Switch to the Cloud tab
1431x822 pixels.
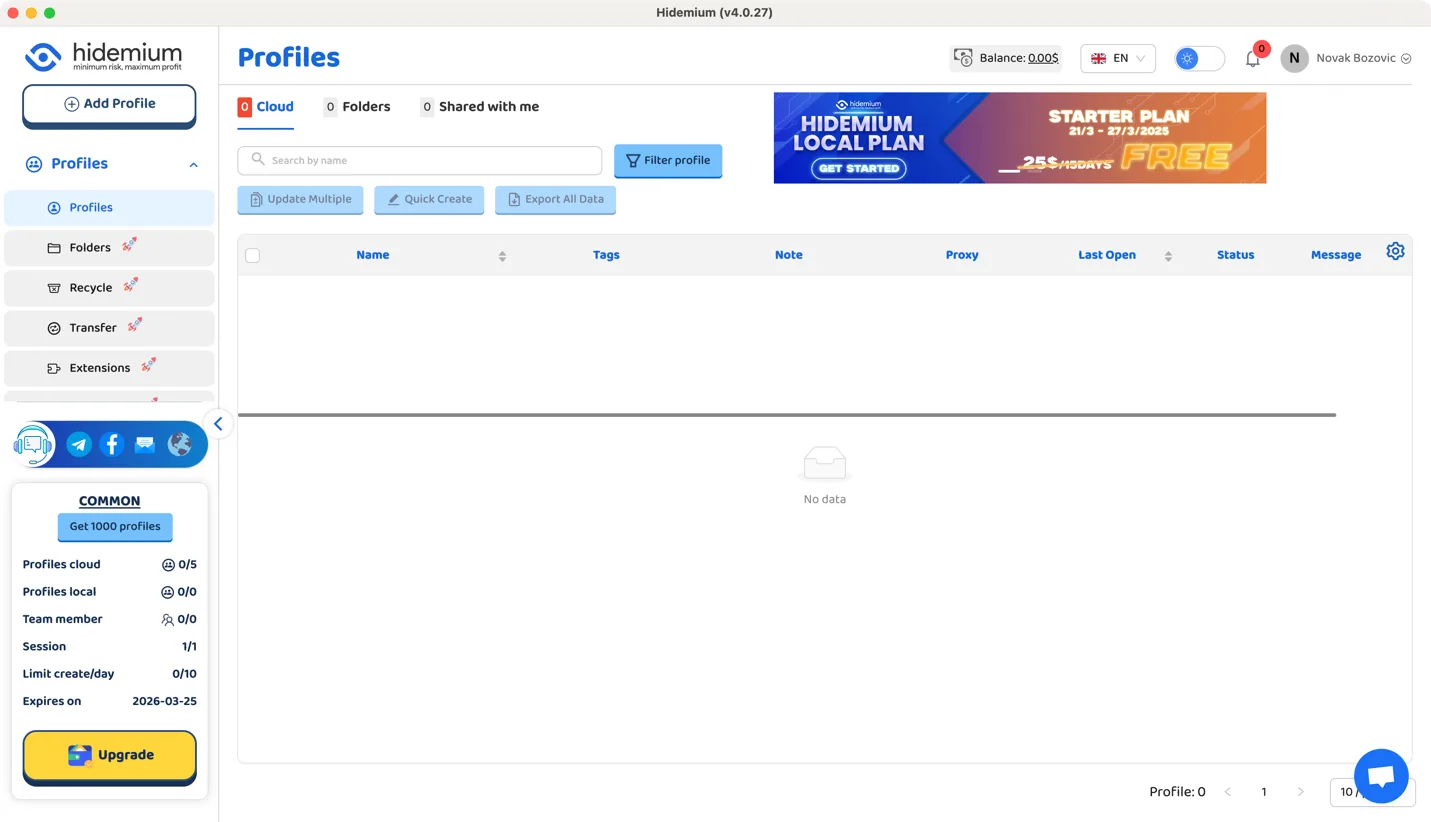[266, 107]
